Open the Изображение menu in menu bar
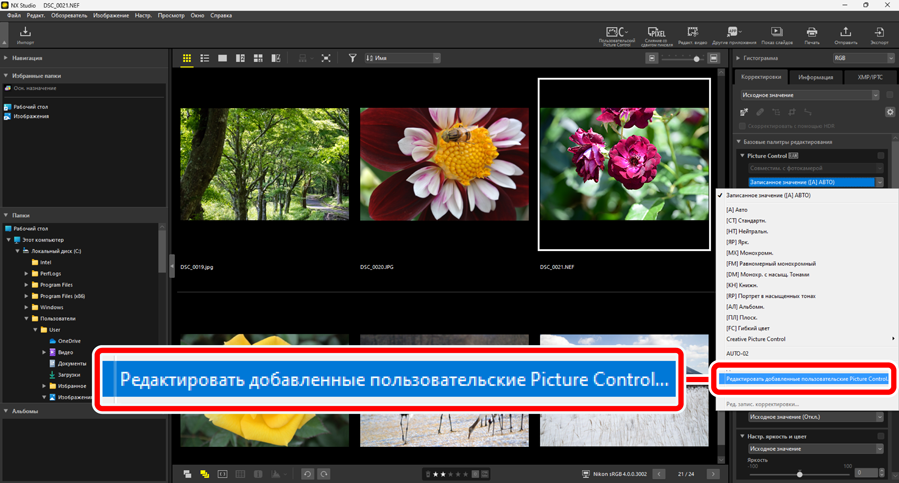 coord(111,16)
